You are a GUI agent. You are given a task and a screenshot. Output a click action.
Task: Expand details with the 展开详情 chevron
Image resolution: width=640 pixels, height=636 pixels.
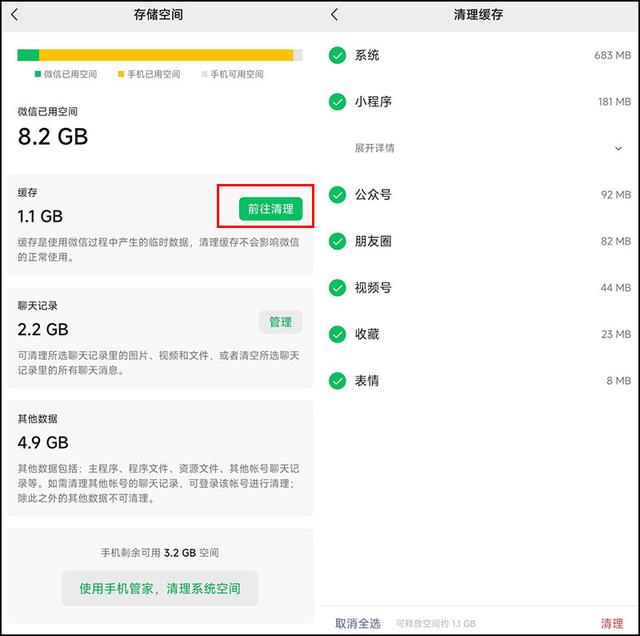point(618,148)
